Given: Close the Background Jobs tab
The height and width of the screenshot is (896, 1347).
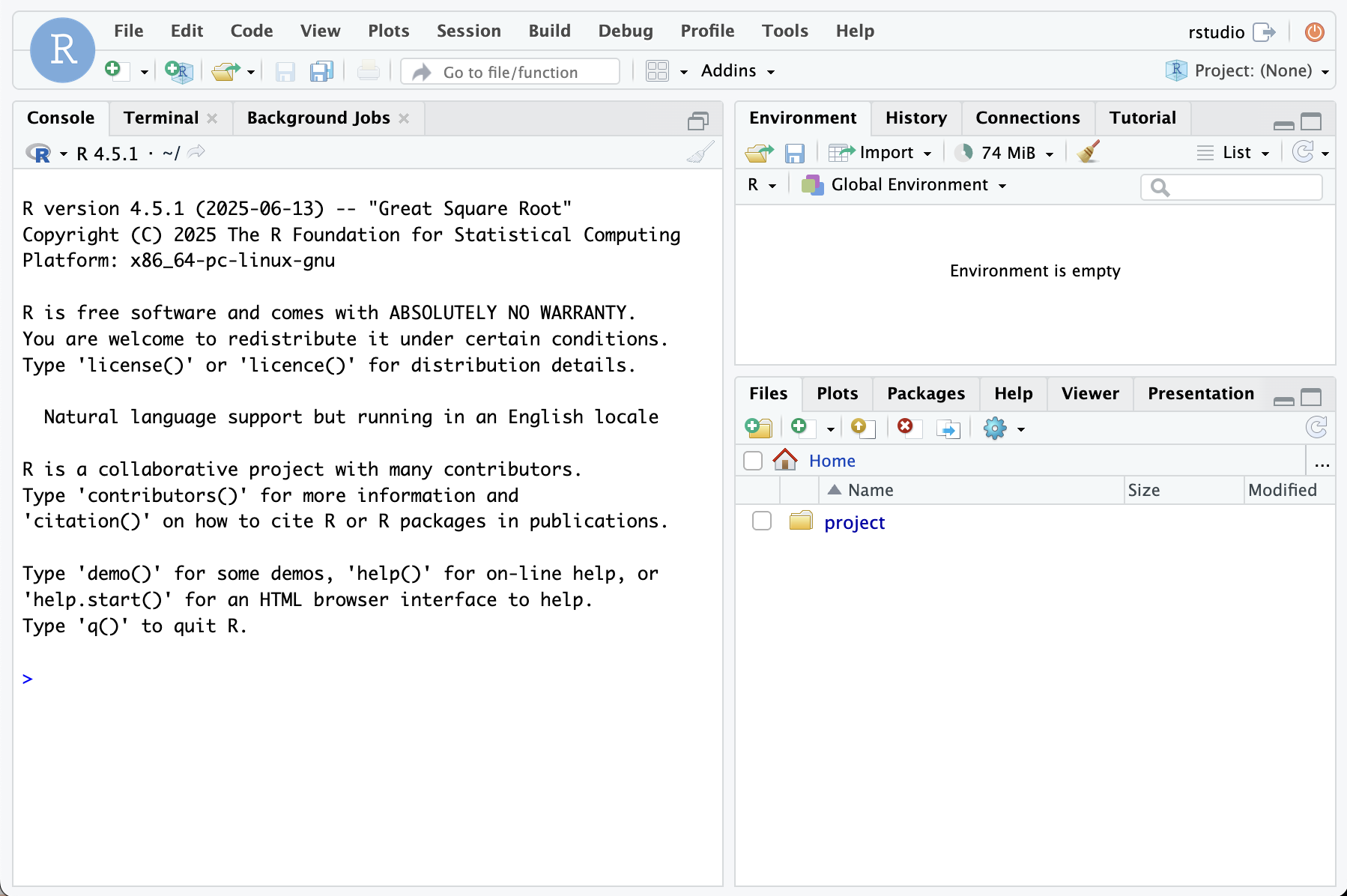Looking at the screenshot, I should click(x=404, y=118).
